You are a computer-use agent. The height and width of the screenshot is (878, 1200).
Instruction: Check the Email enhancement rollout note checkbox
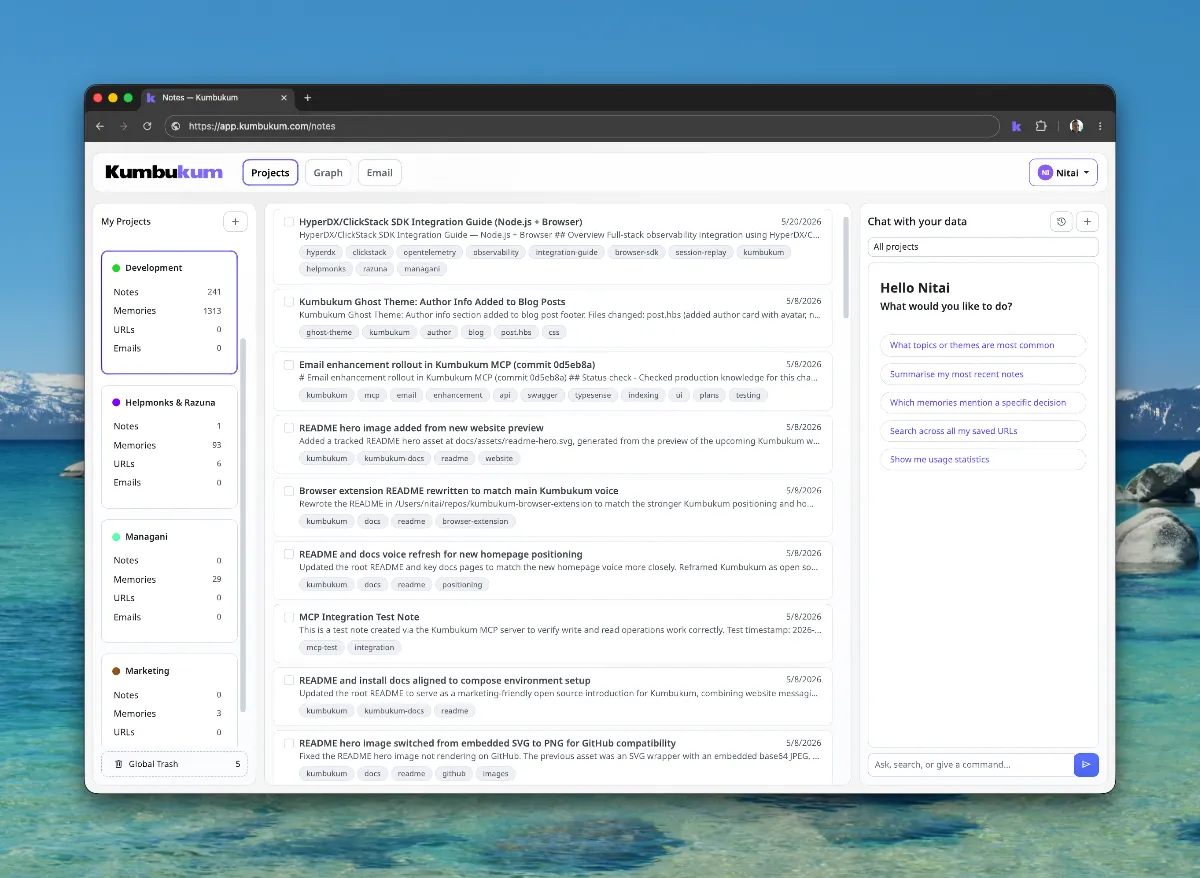point(288,365)
